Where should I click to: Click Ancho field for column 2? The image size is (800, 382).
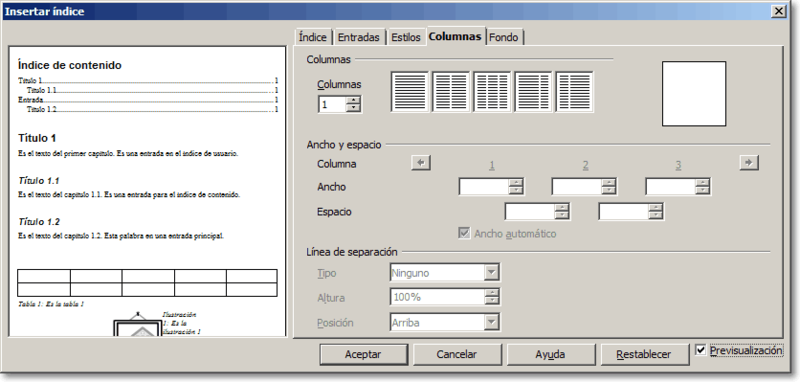pyautogui.click(x=576, y=187)
